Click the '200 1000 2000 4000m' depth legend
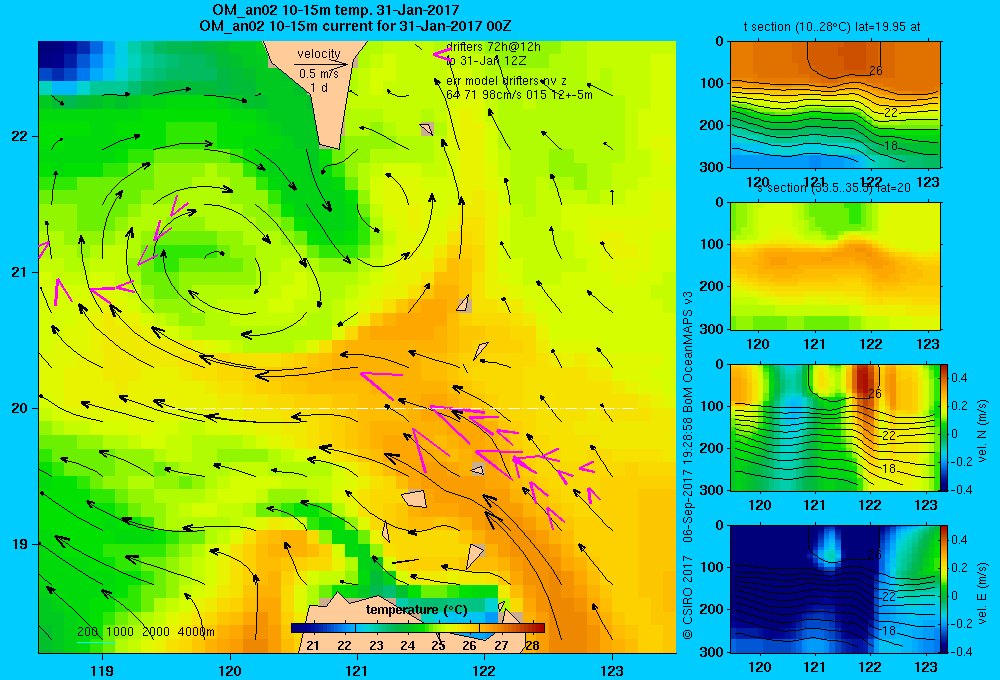The height and width of the screenshot is (680, 1000). pyautogui.click(x=145, y=632)
